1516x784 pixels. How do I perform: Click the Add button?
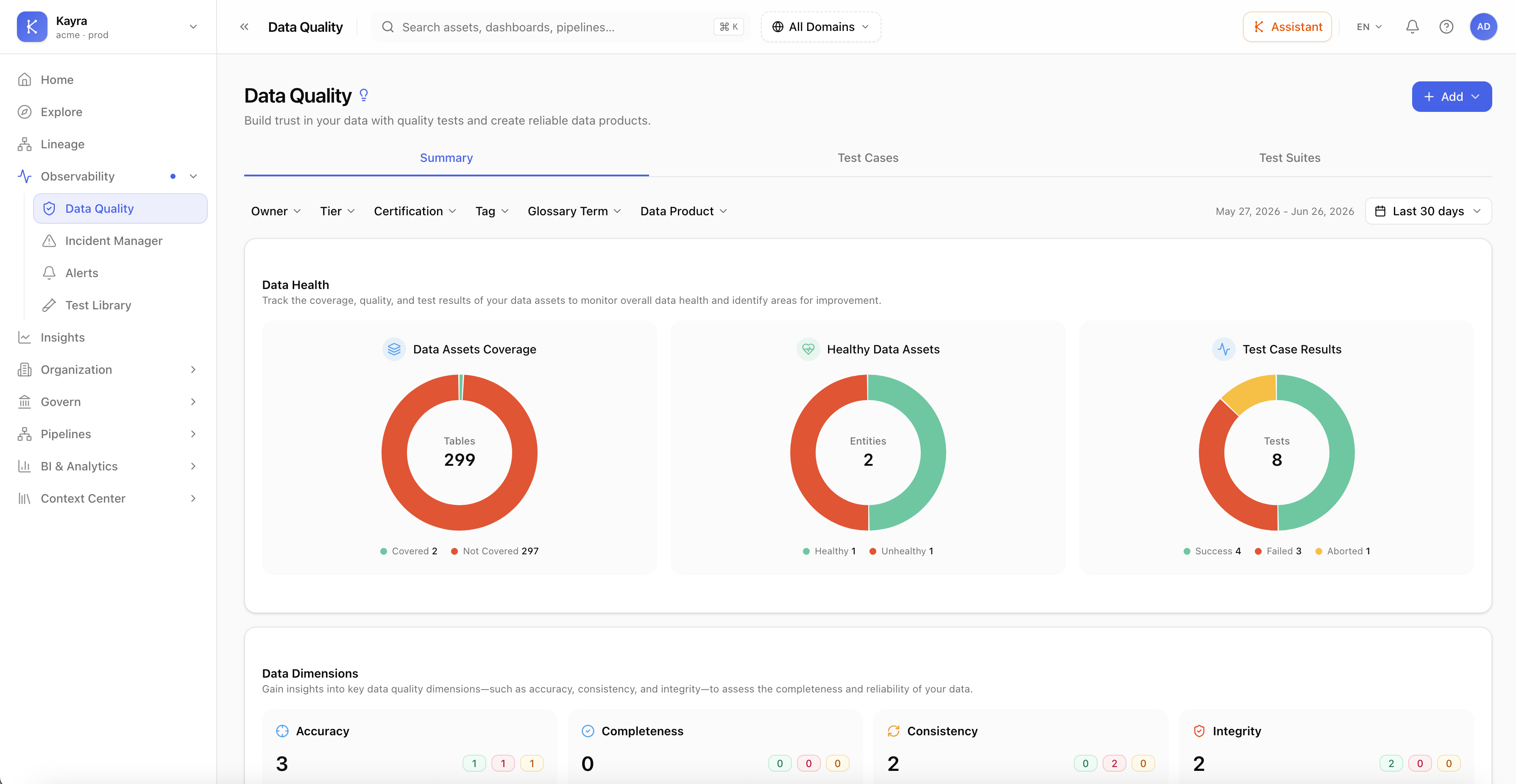tap(1451, 97)
